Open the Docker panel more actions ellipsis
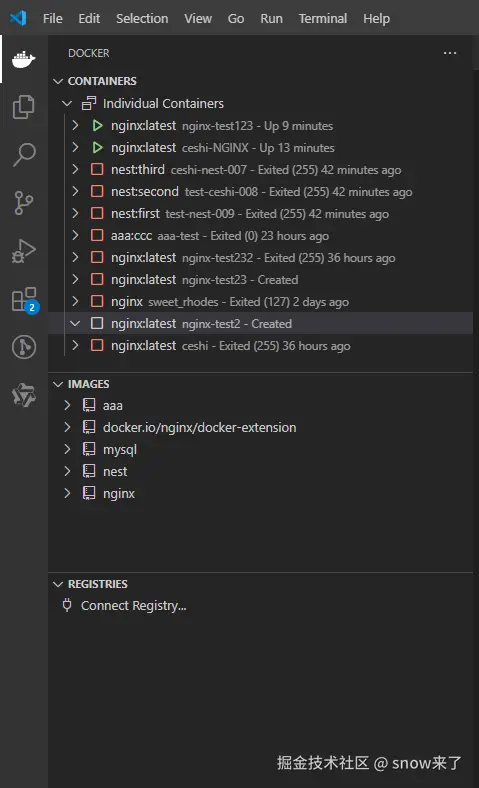Image resolution: width=479 pixels, height=788 pixels. point(450,53)
